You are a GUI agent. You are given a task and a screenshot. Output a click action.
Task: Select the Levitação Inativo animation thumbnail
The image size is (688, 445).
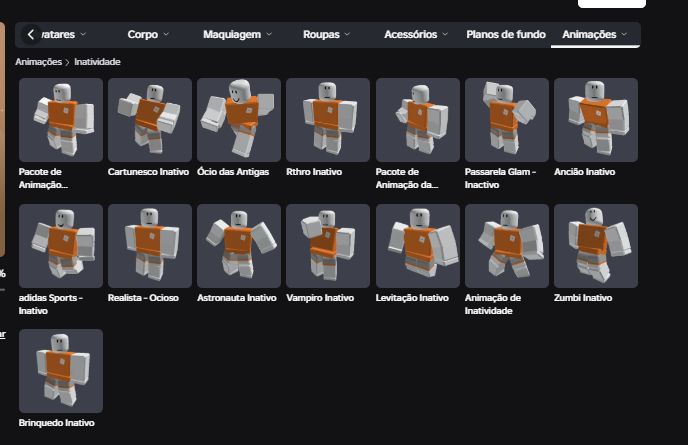[418, 246]
